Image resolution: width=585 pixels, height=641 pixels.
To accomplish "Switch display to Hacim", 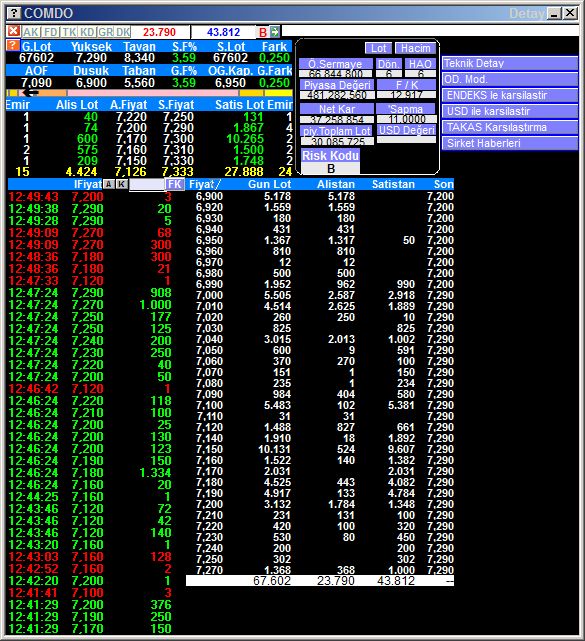I will [x=416, y=48].
